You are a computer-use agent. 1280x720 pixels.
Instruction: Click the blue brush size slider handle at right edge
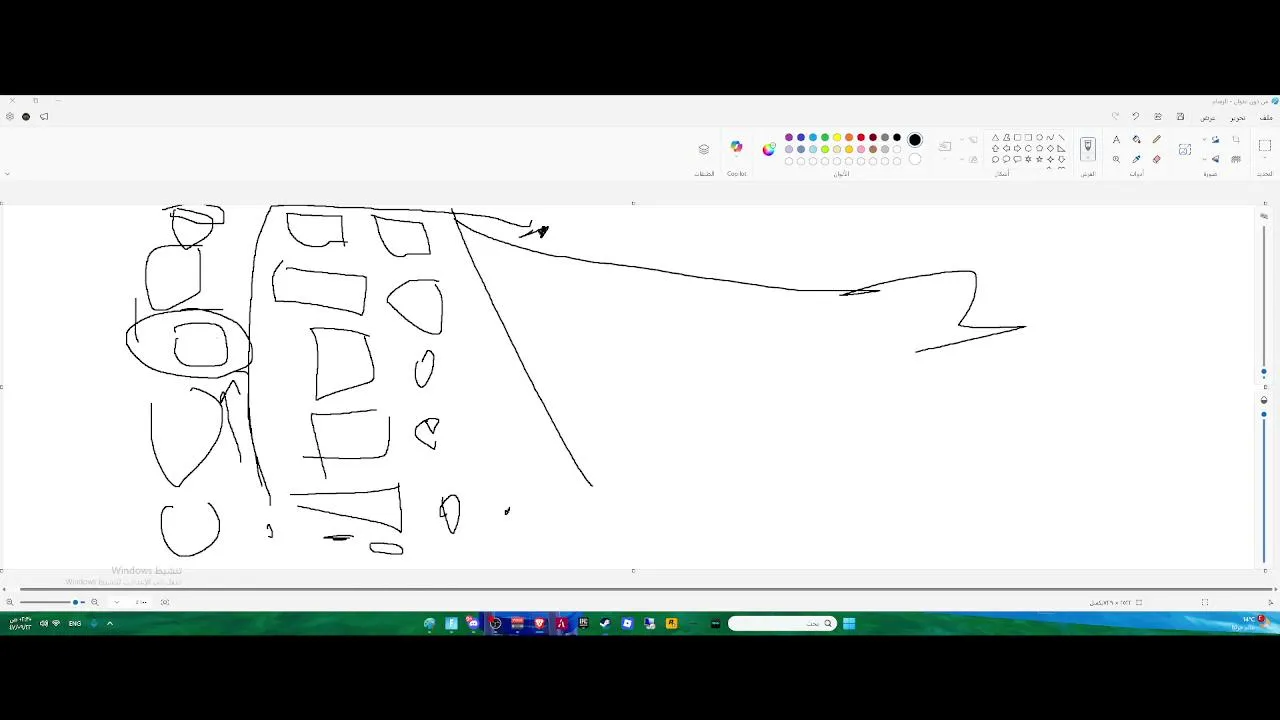1264,372
